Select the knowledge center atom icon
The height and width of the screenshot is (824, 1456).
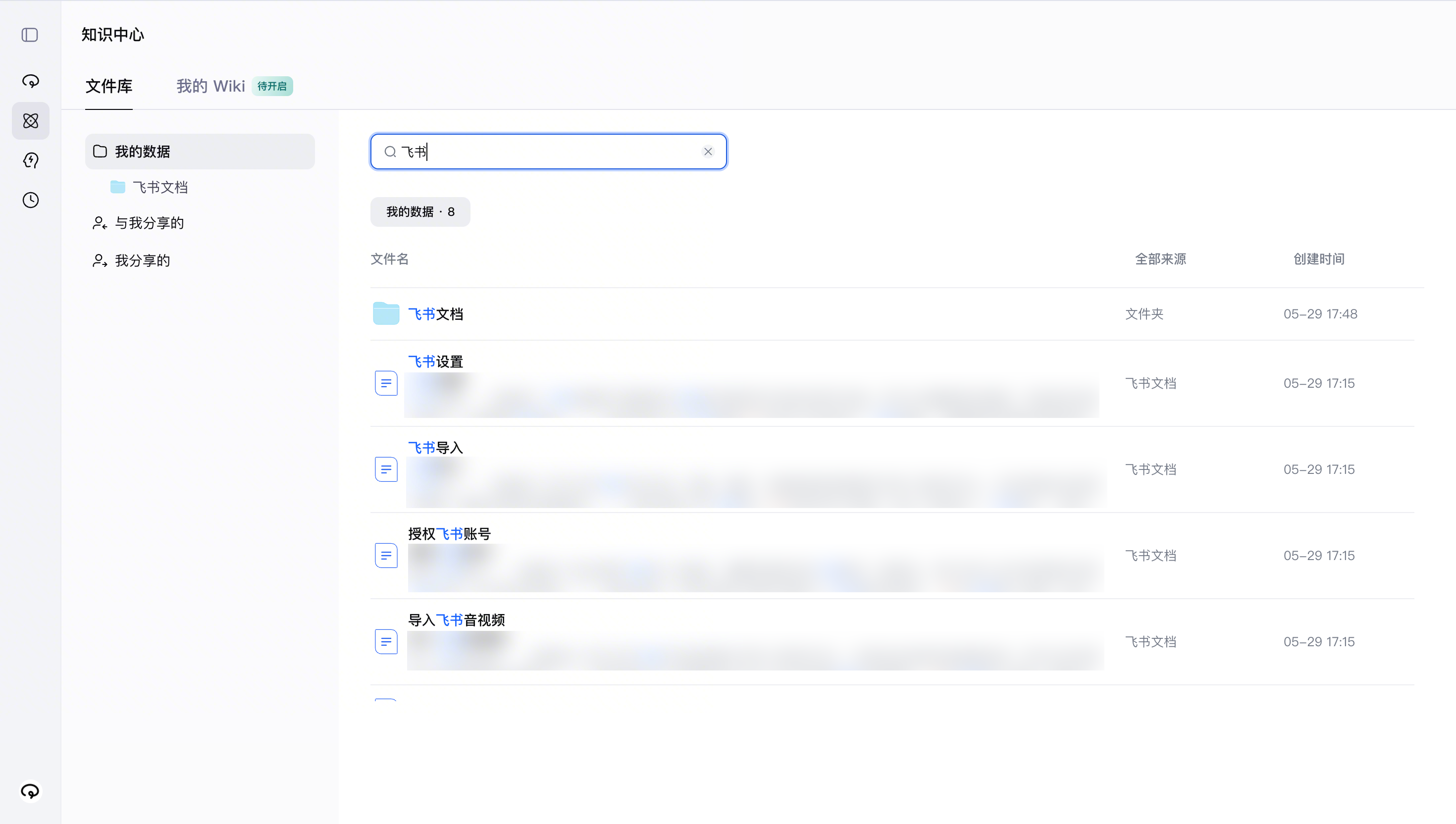31,120
